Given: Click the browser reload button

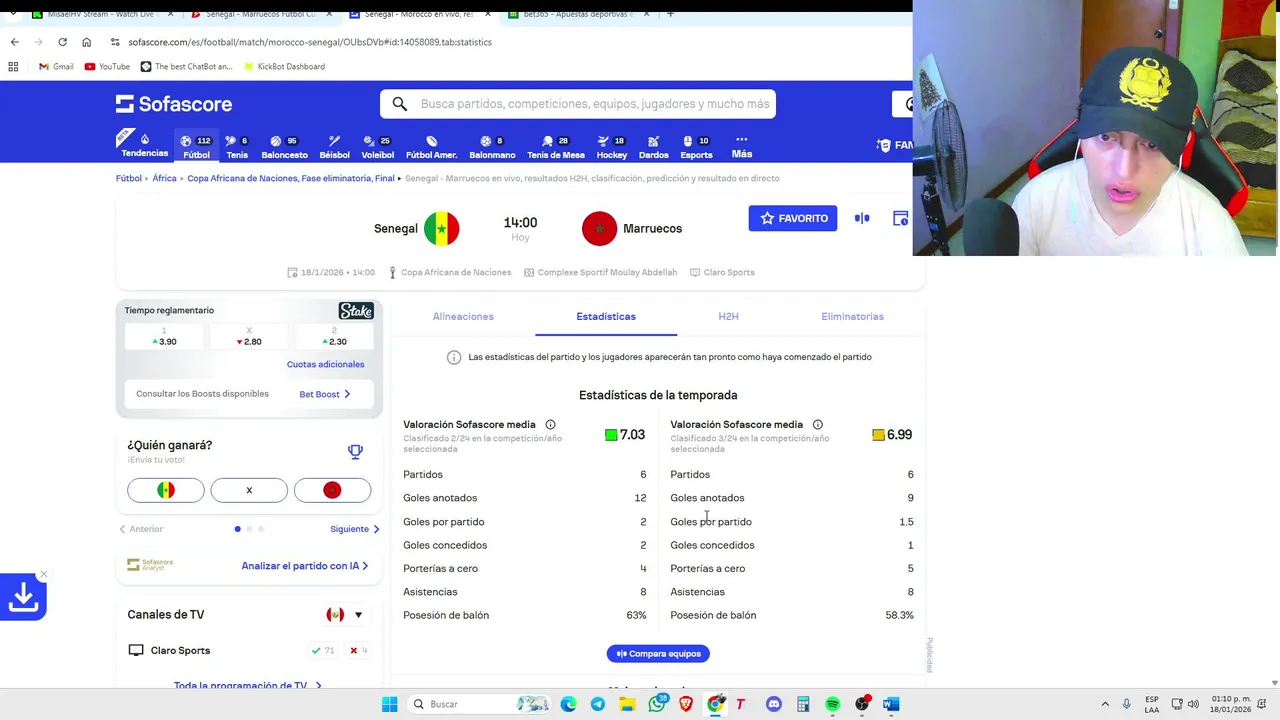Looking at the screenshot, I should [62, 42].
